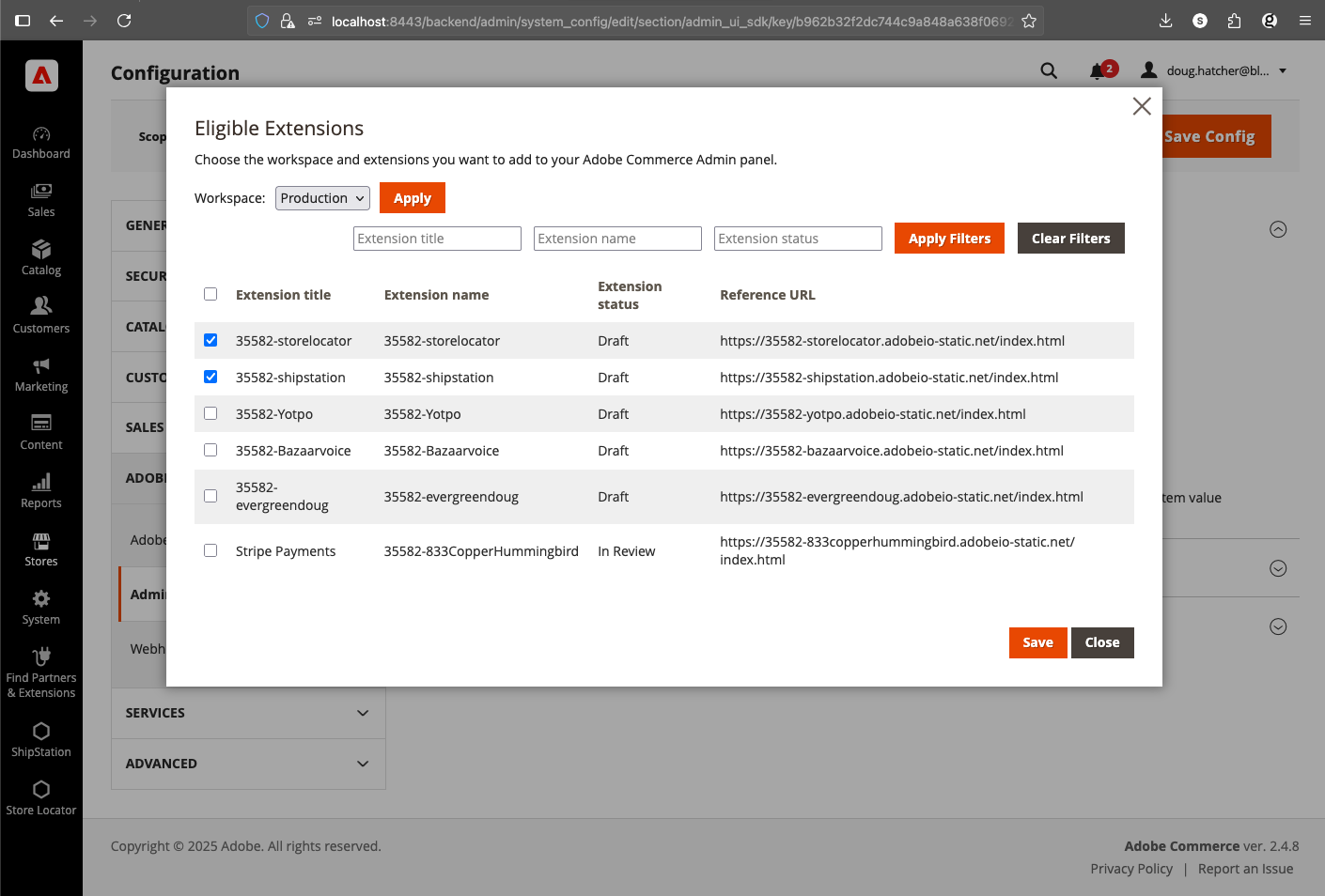
Task: Bookmark this page with the star icon
Action: tap(1029, 21)
